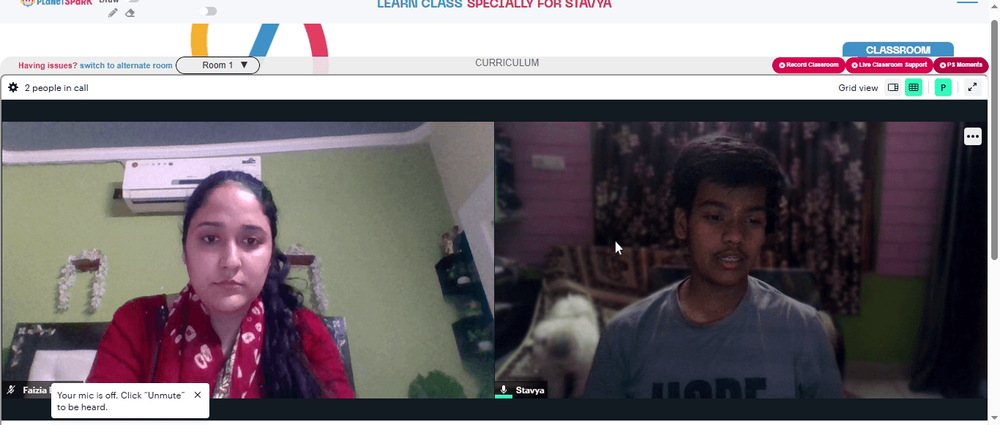The height and width of the screenshot is (425, 1000).
Task: Click the '2 people in call' text
Action: [57, 88]
